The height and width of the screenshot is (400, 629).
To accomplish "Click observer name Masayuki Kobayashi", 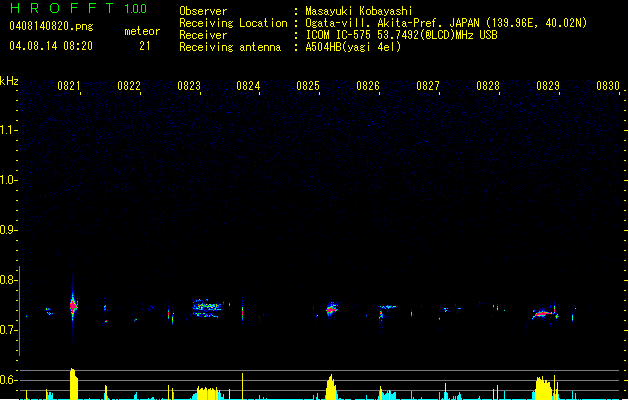I will [359, 11].
